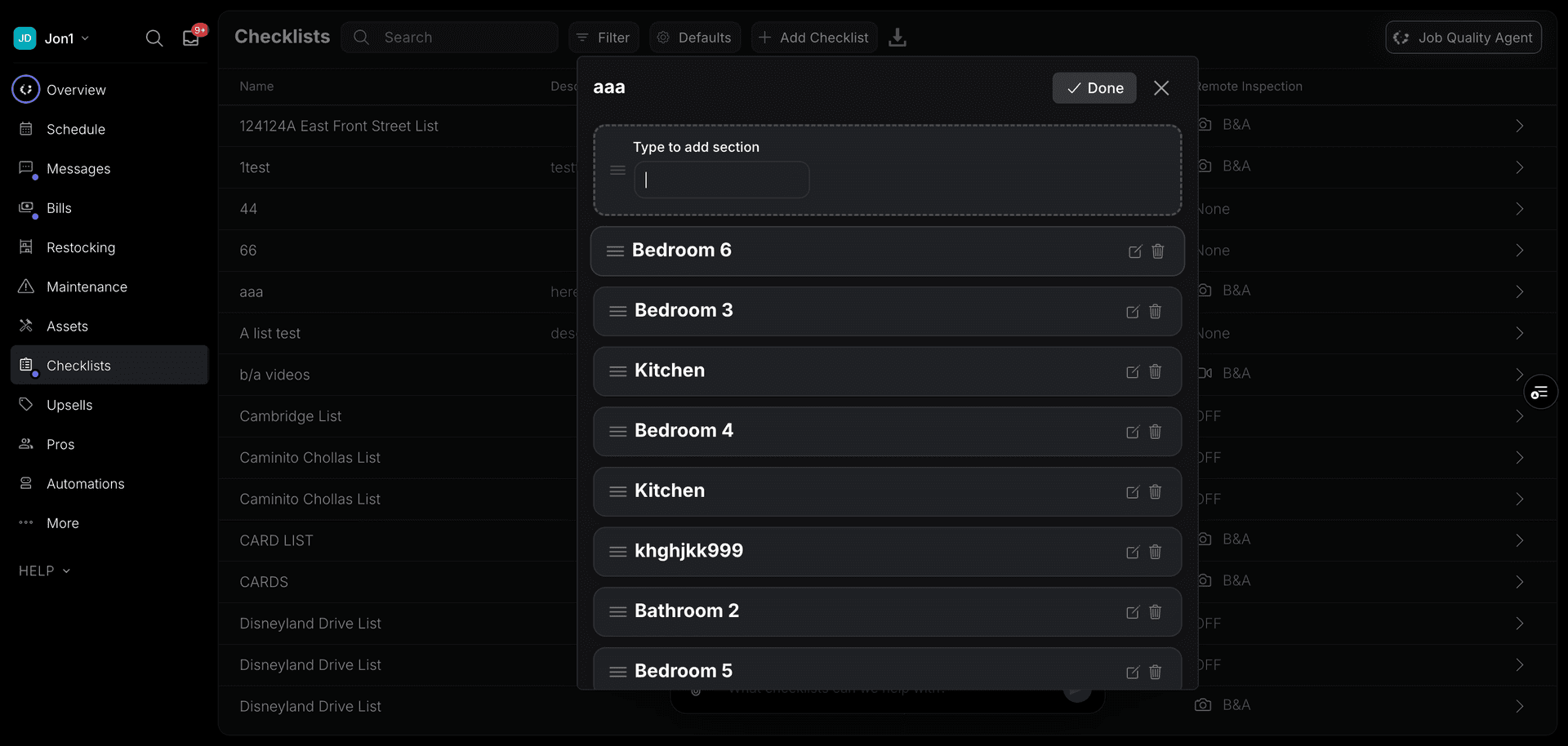Edit the Bathroom 2 section
The width and height of the screenshot is (1568, 746).
pos(1133,612)
